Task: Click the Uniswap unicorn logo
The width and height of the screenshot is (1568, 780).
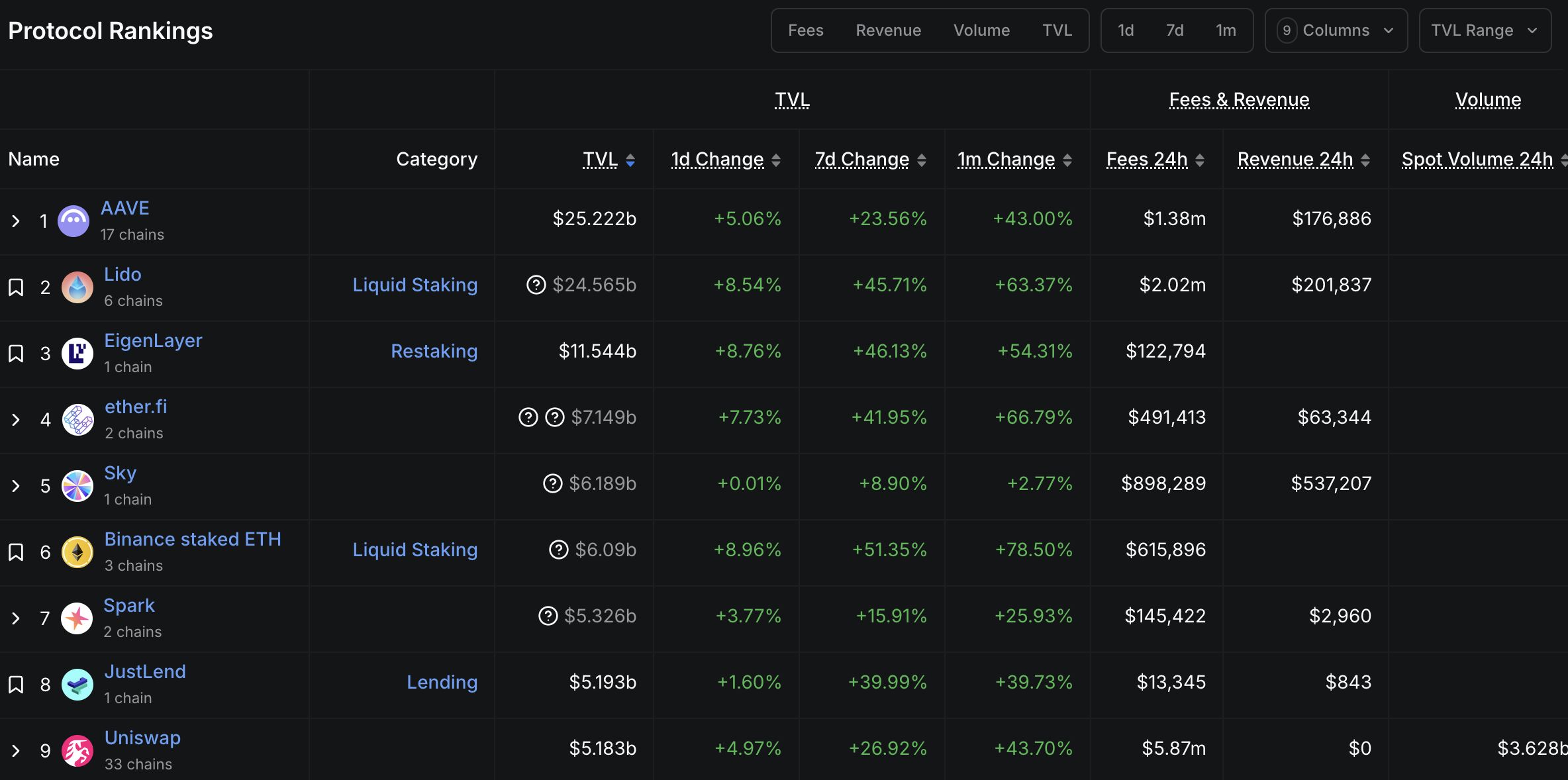Action: click(x=77, y=751)
